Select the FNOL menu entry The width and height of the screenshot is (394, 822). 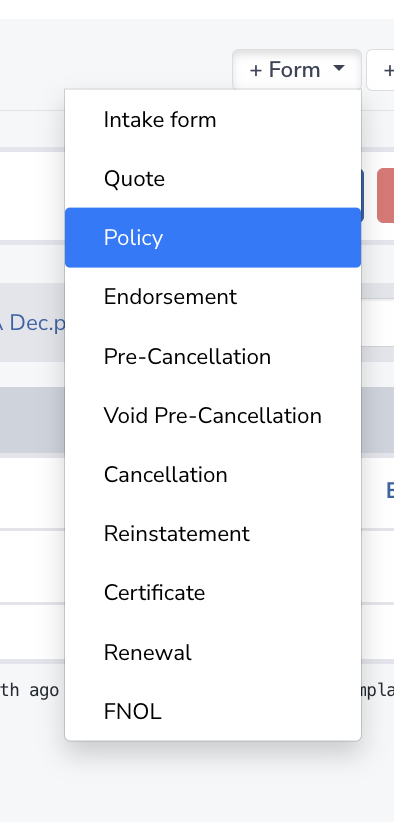click(213, 711)
